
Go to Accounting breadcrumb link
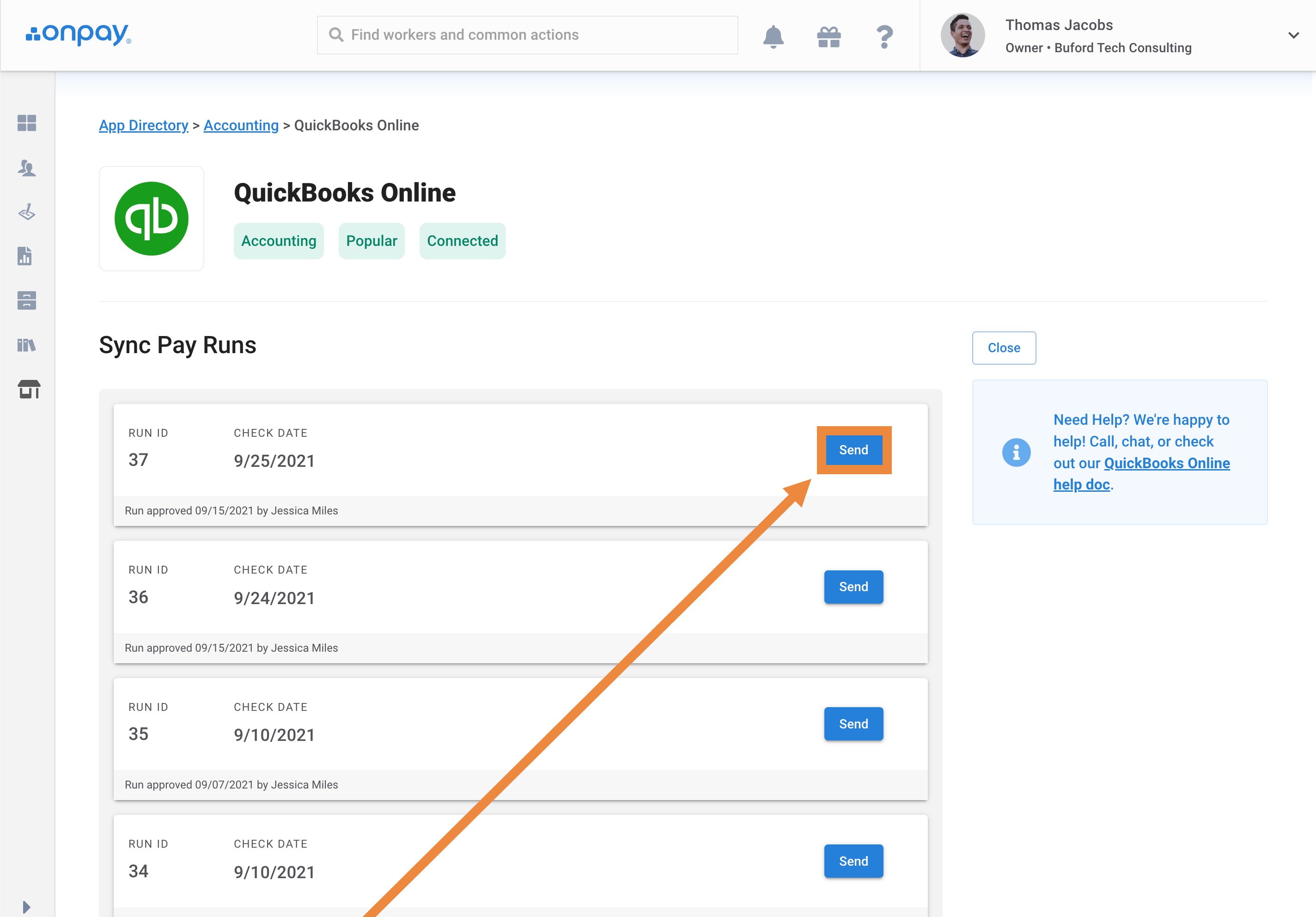pos(241,125)
